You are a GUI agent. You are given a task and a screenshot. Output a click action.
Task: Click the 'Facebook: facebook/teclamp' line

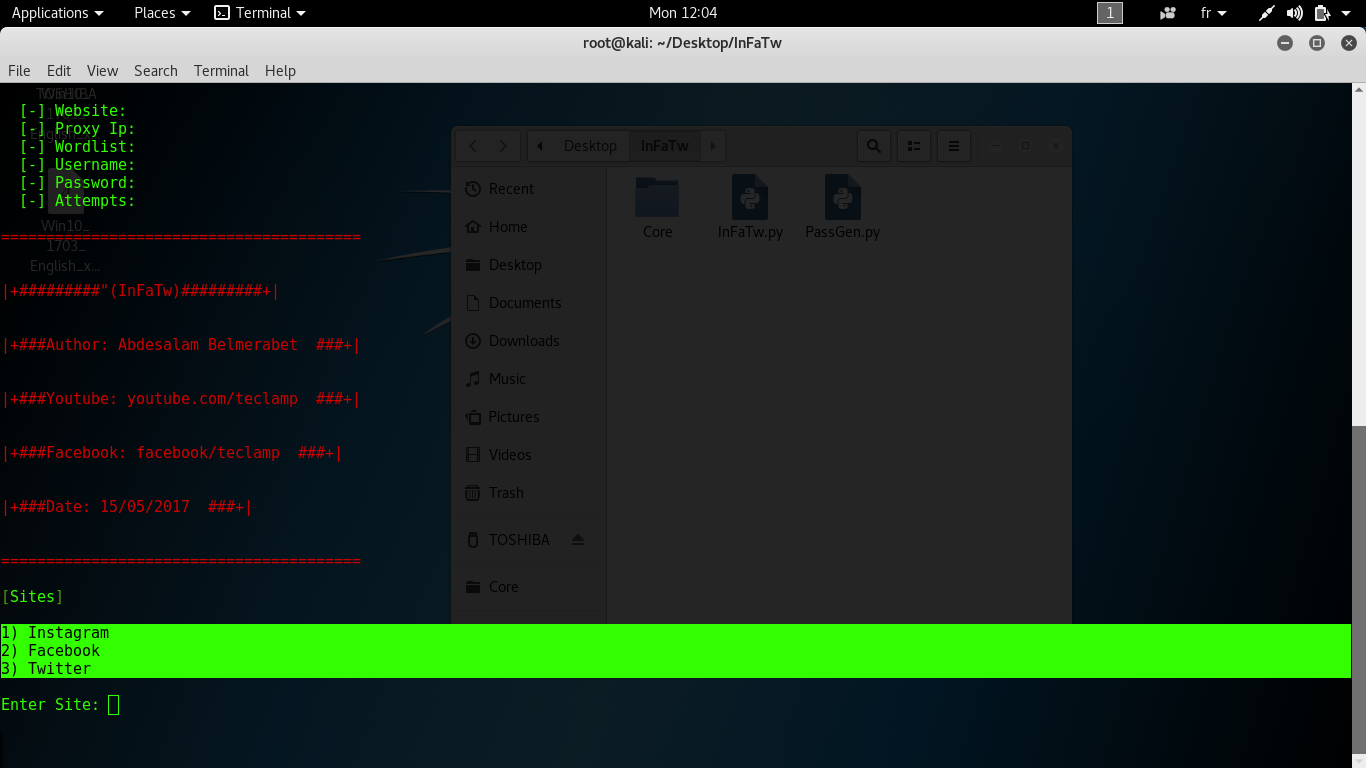(x=172, y=453)
